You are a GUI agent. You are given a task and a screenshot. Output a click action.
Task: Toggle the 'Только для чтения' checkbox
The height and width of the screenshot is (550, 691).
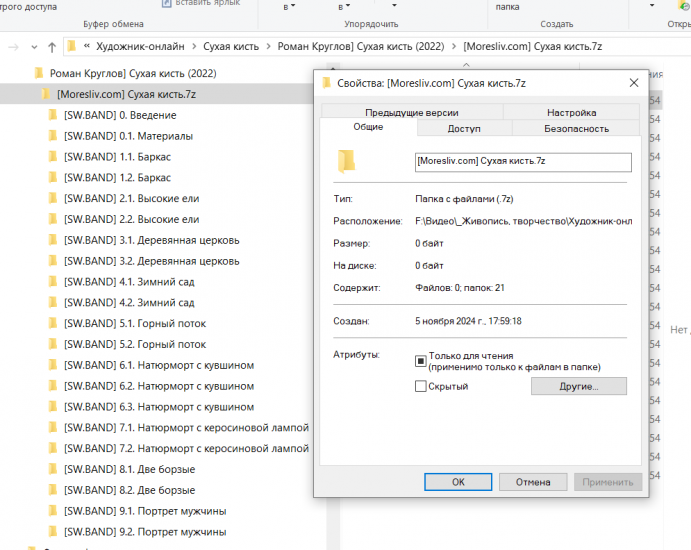[421, 357]
